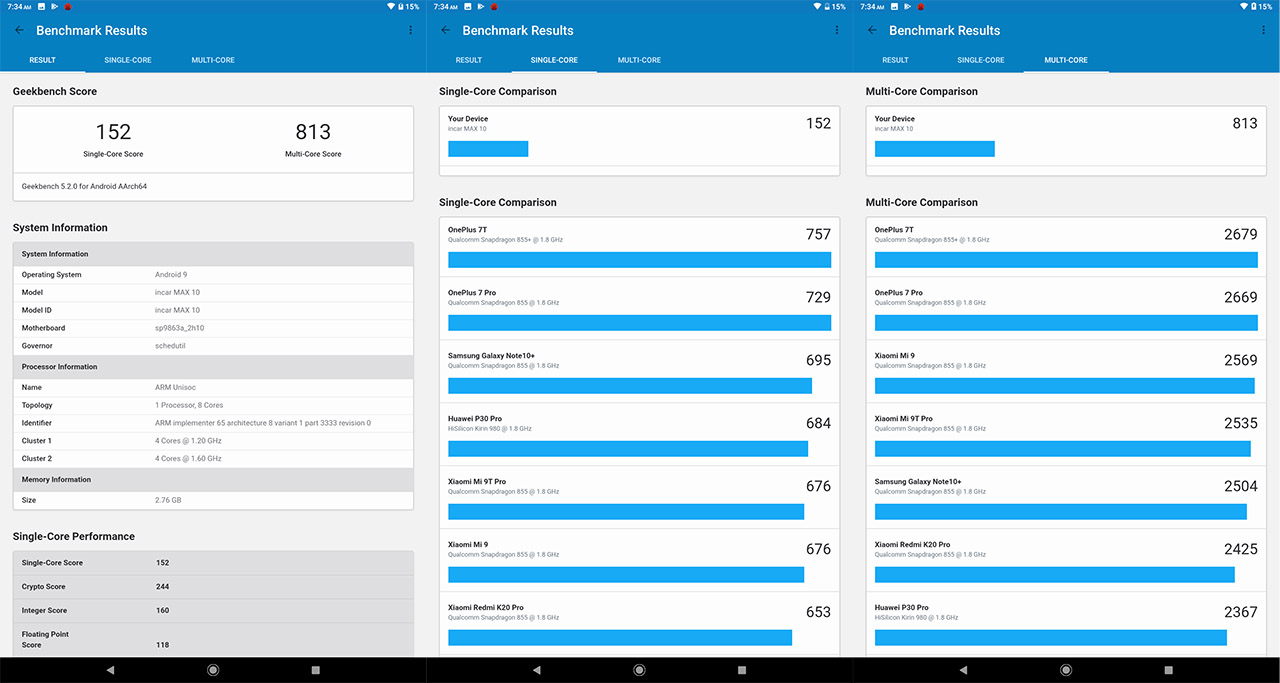Select RESULT tab on Geekbench Score screen
Screen dimensions: 1280x683
(43, 60)
